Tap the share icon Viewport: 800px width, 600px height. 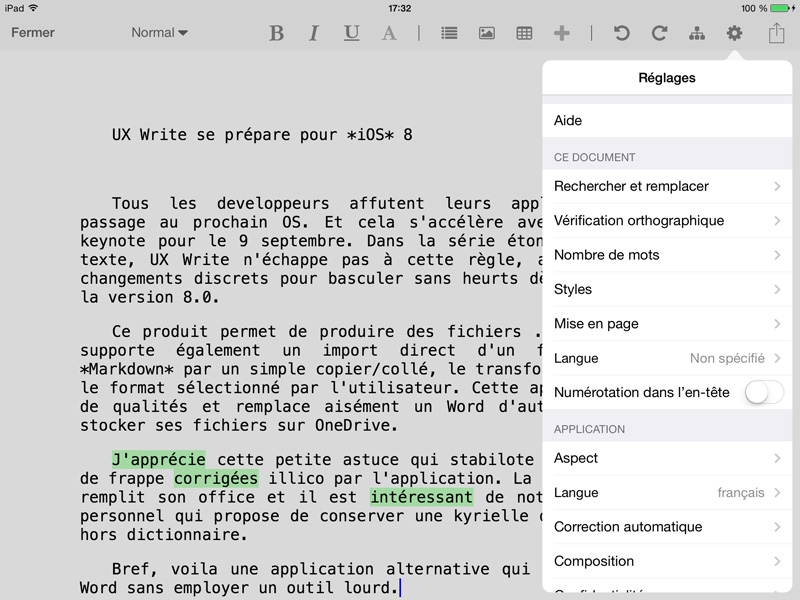(x=776, y=33)
